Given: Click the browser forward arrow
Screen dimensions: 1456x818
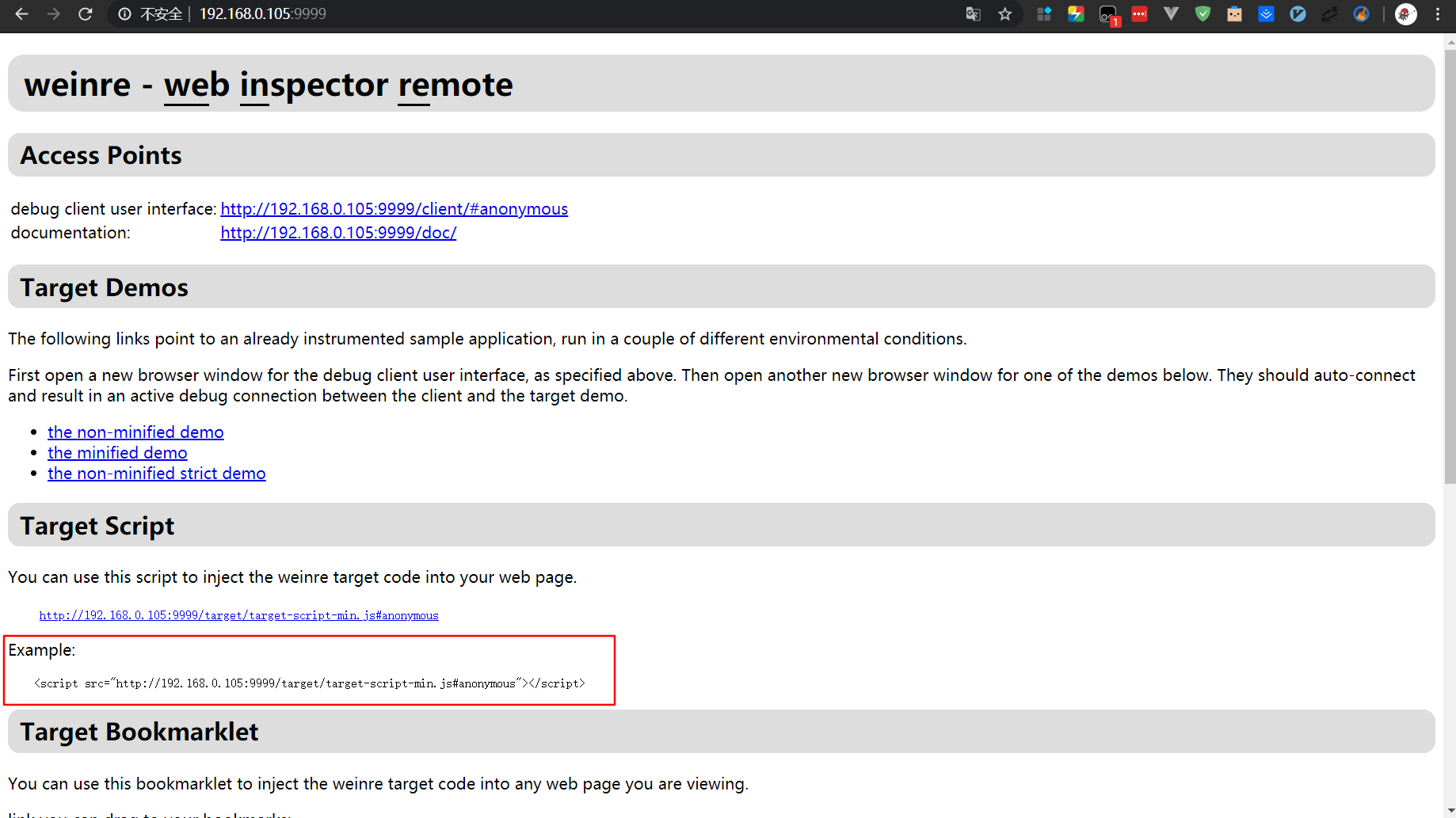Looking at the screenshot, I should 53,14.
